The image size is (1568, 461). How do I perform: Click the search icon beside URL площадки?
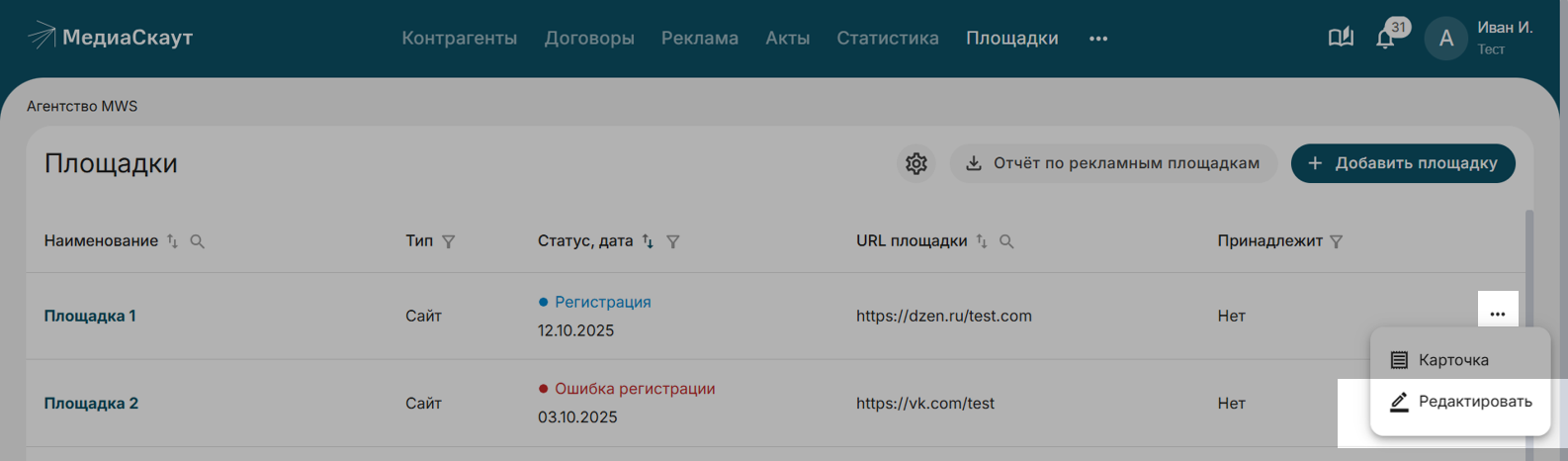[x=1006, y=241]
